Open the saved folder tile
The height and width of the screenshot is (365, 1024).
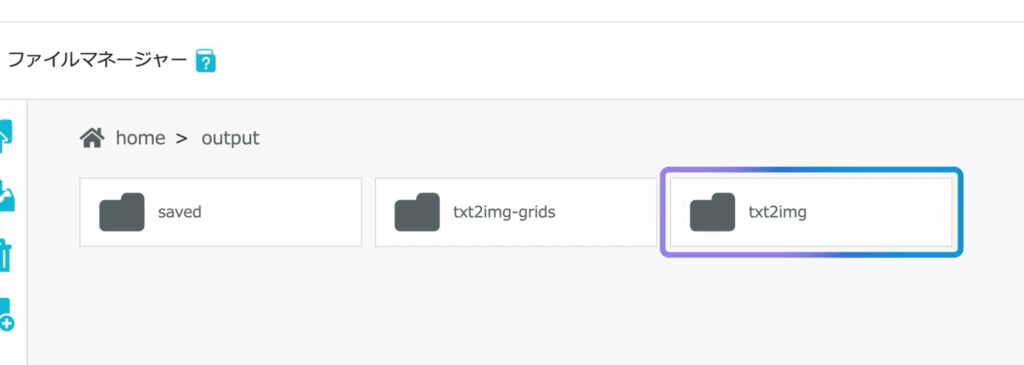221,212
